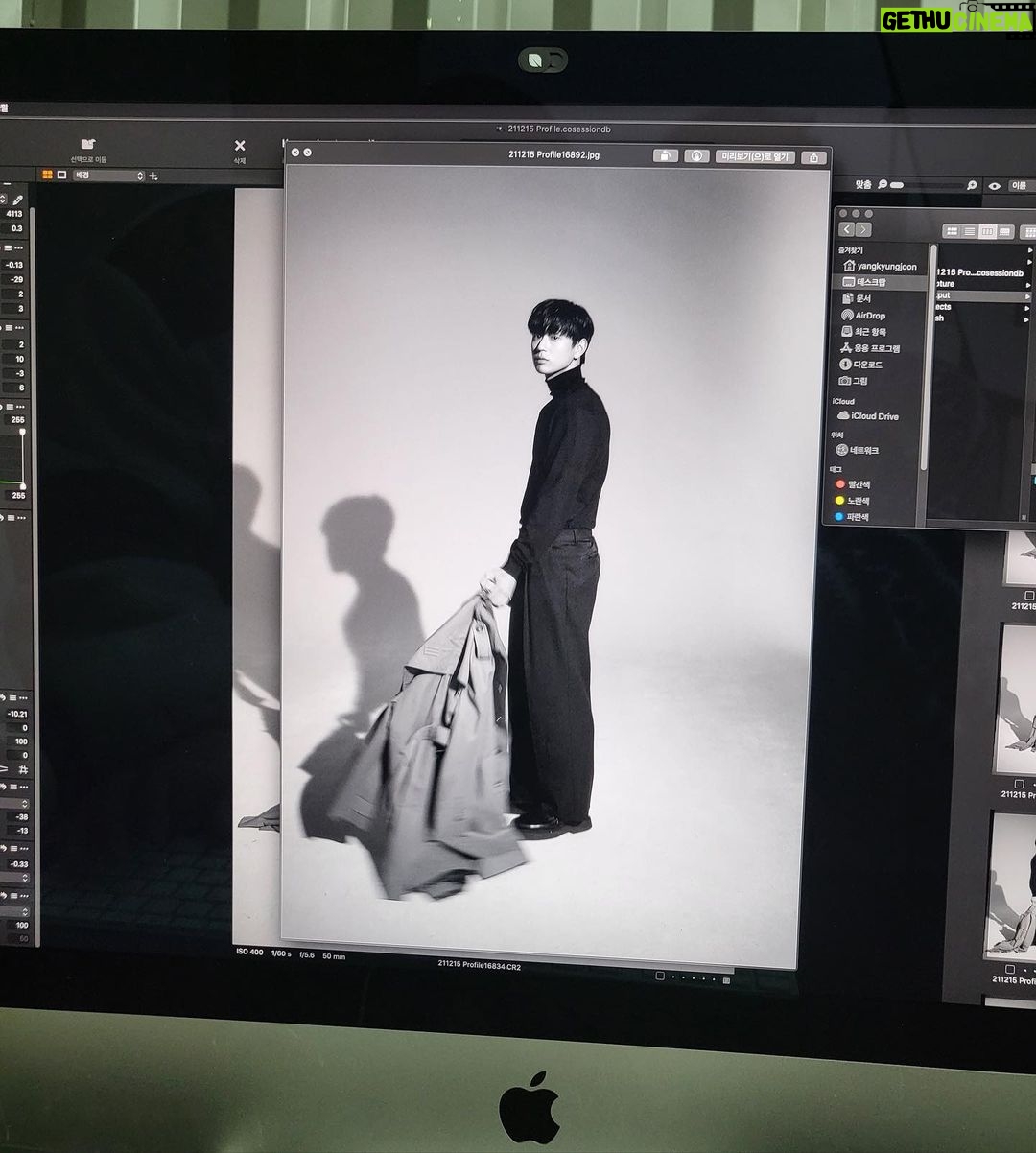Open the 배경 layer dropdown

coord(108,176)
